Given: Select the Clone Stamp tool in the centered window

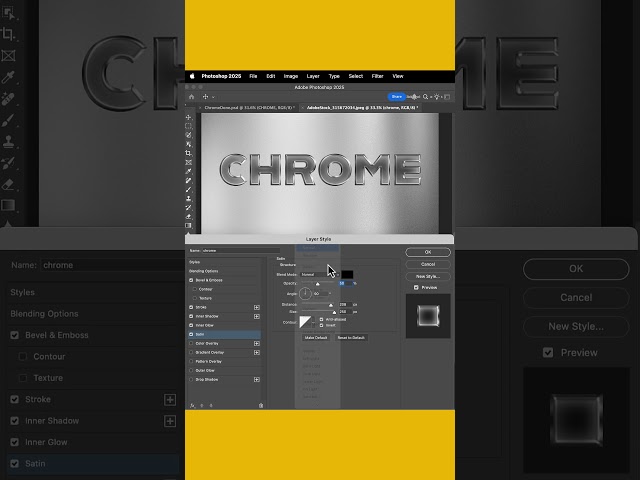Looking at the screenshot, I should [188, 198].
